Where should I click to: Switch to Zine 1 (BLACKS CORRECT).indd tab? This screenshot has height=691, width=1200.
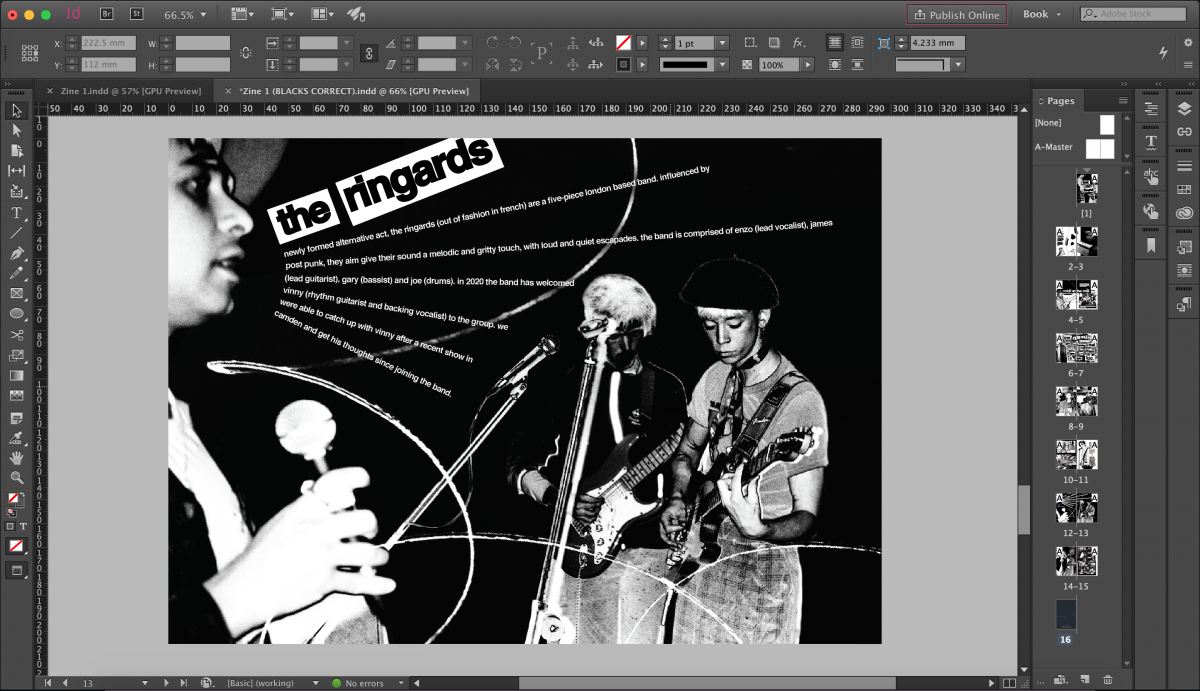[354, 91]
